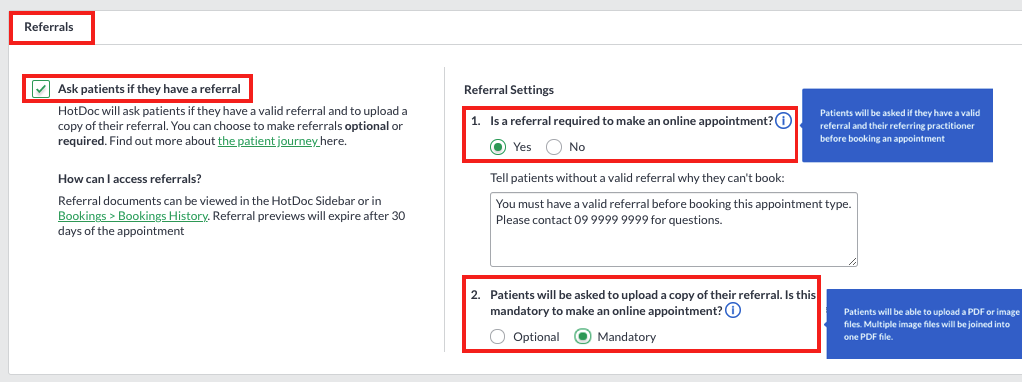Toggle 'Ask patients if they have a referral' checkbox
1022x382 pixels.
(x=41, y=89)
